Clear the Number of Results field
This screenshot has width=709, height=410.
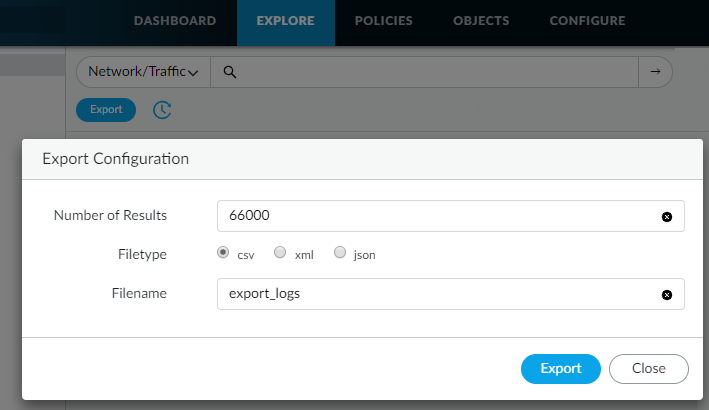point(667,216)
